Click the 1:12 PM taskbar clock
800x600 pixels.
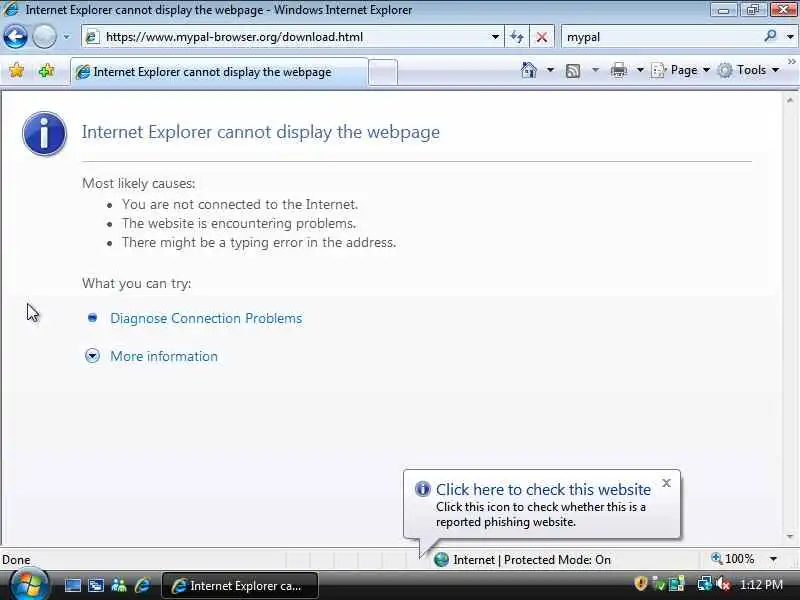[x=762, y=585]
